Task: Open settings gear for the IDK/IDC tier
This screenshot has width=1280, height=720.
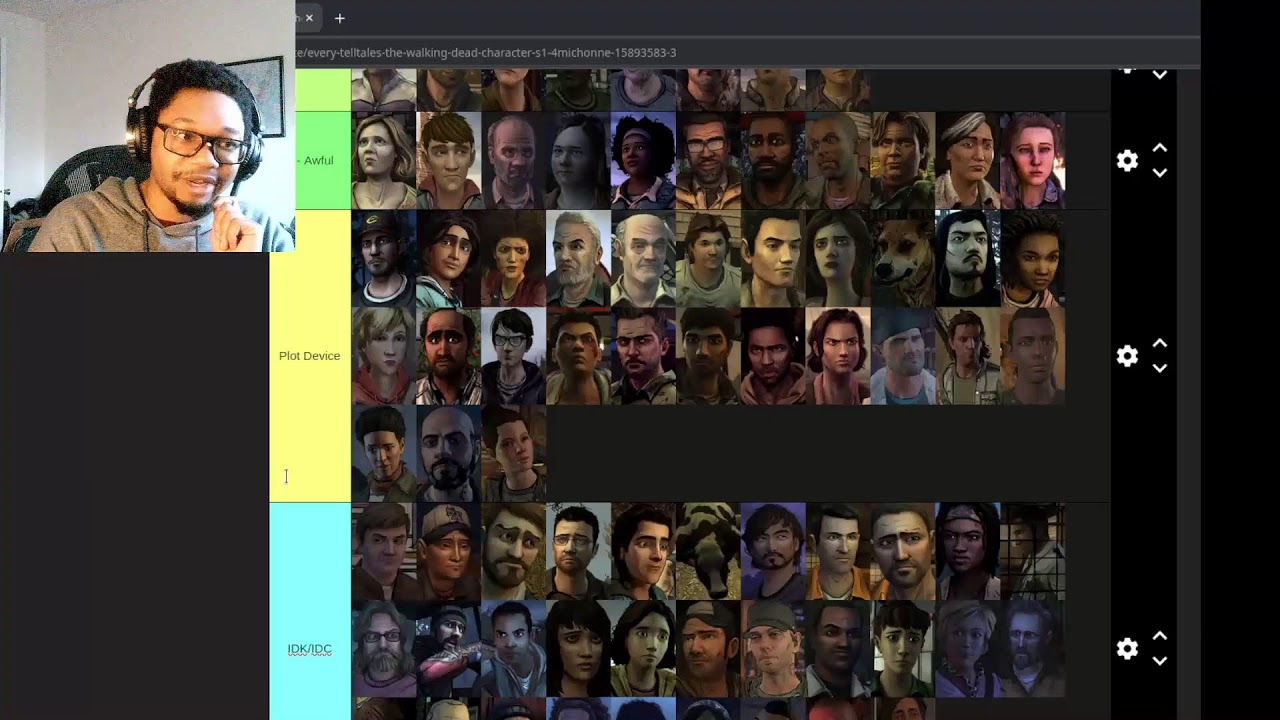Action: click(1127, 649)
